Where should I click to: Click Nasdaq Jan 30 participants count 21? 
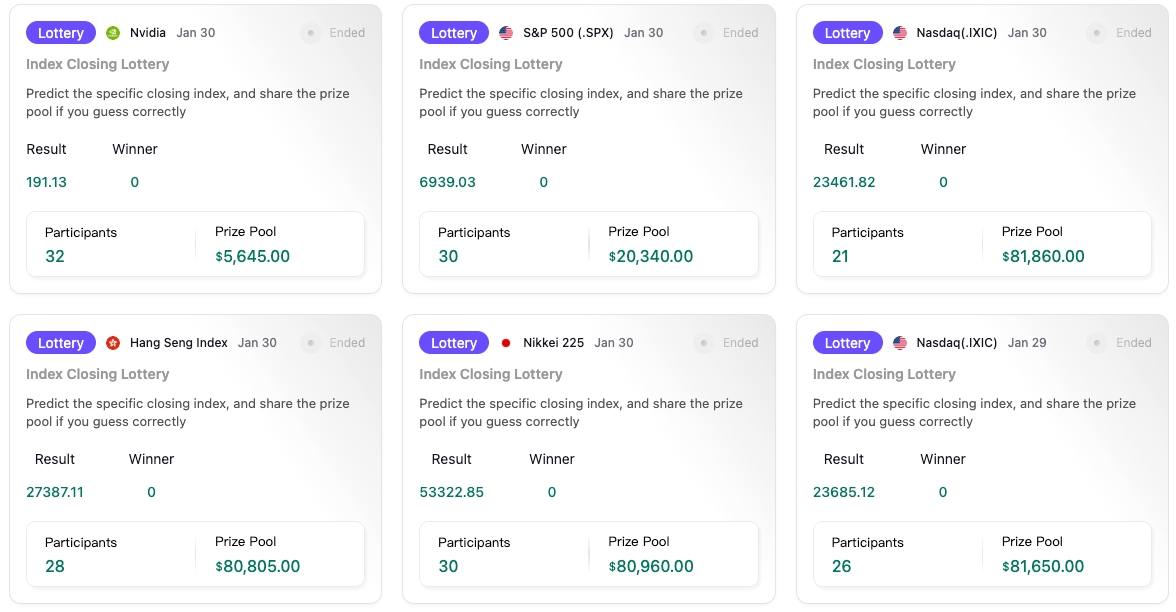click(x=840, y=256)
